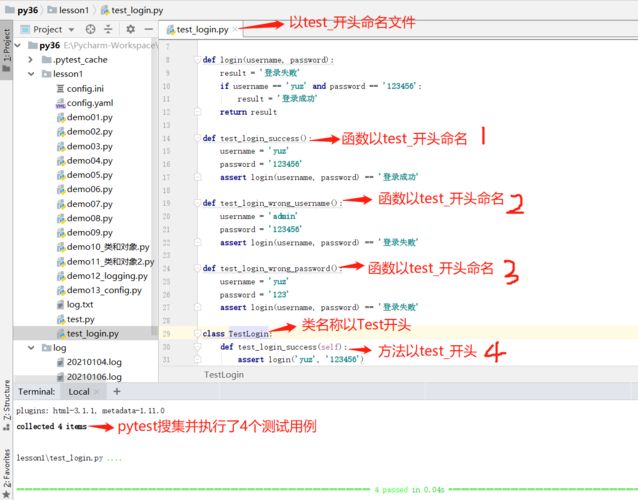The height and width of the screenshot is (500, 638).
Task: Open the 1: Project side tool window
Action: click(7, 50)
